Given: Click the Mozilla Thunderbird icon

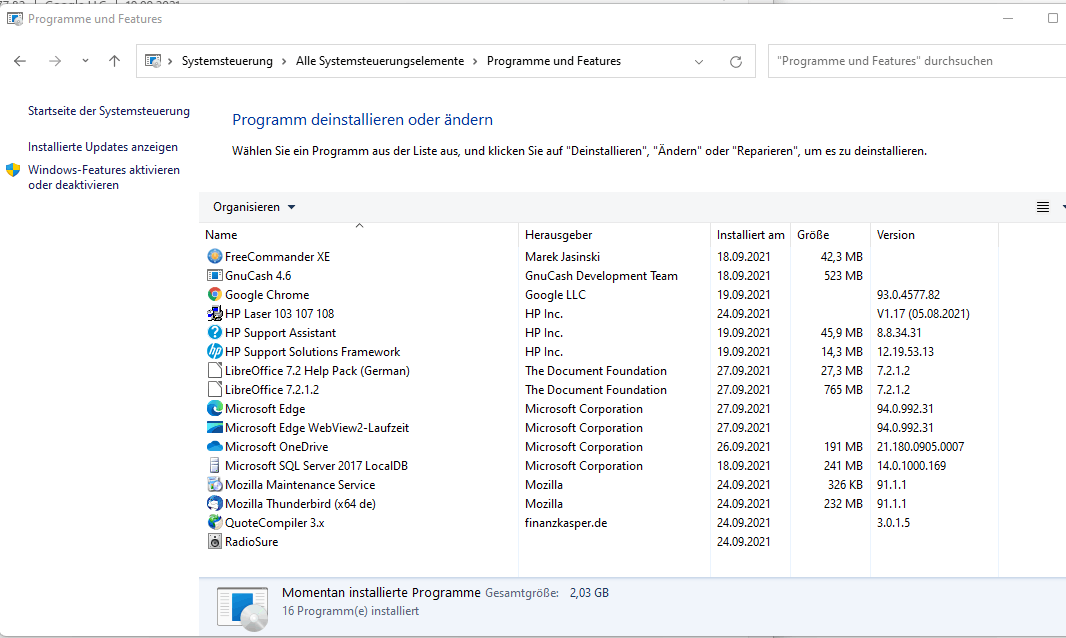Looking at the screenshot, I should [215, 504].
